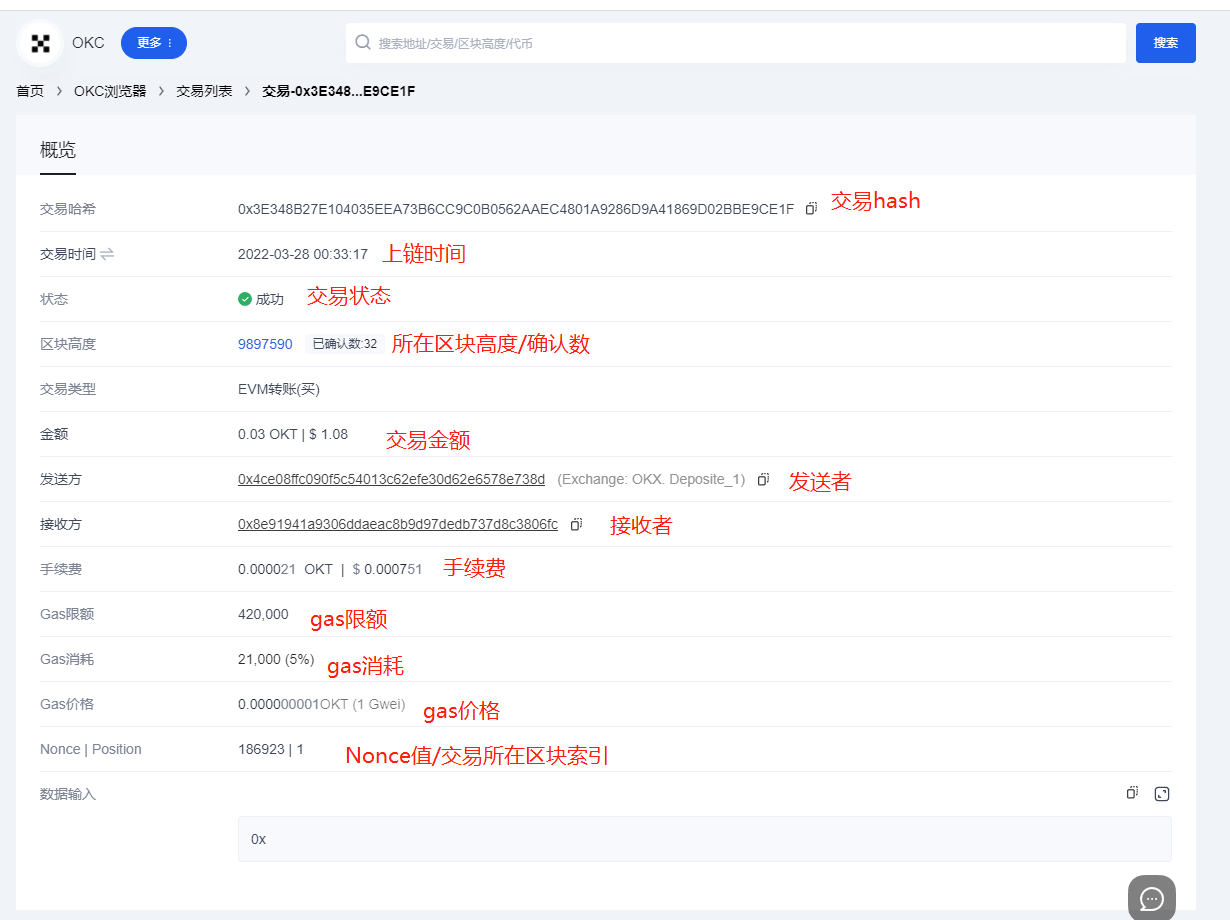Screen dimensions: 1230x920
Task: Copy the 数据输入 data using copy icon
Action: (x=1131, y=793)
